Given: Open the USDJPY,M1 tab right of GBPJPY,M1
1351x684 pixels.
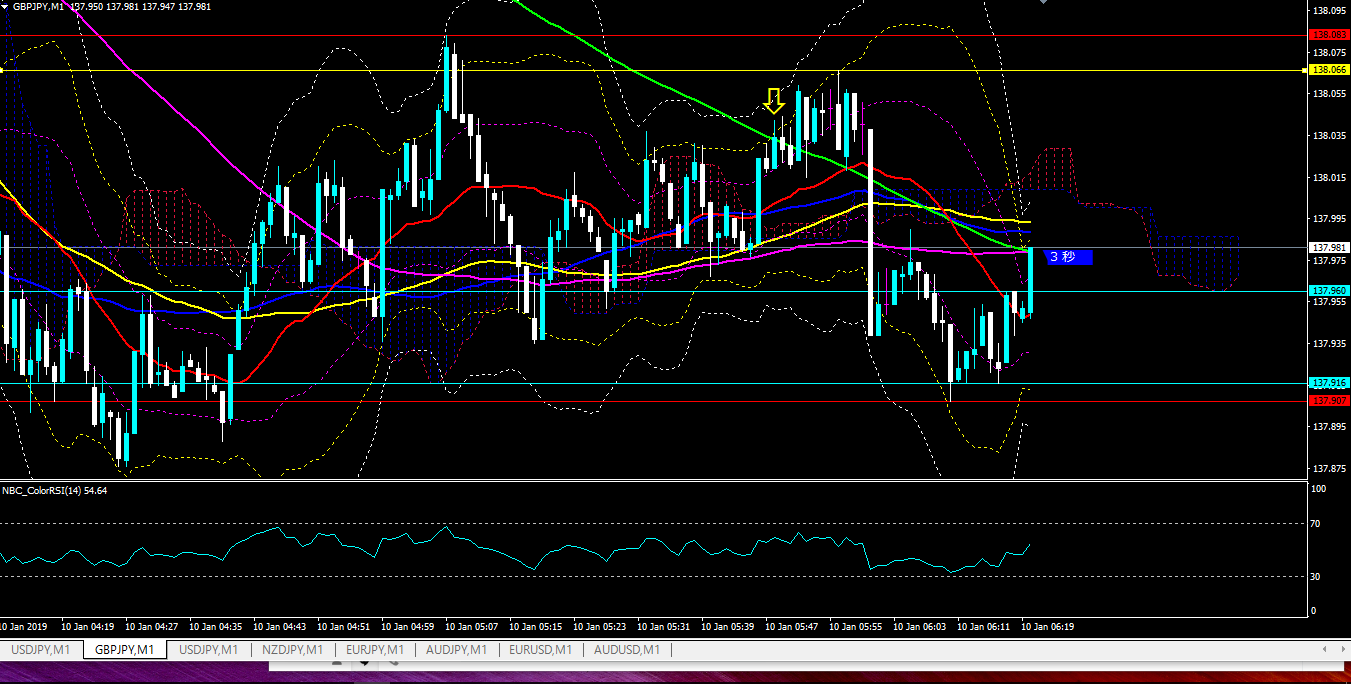Looking at the screenshot, I should [208, 650].
